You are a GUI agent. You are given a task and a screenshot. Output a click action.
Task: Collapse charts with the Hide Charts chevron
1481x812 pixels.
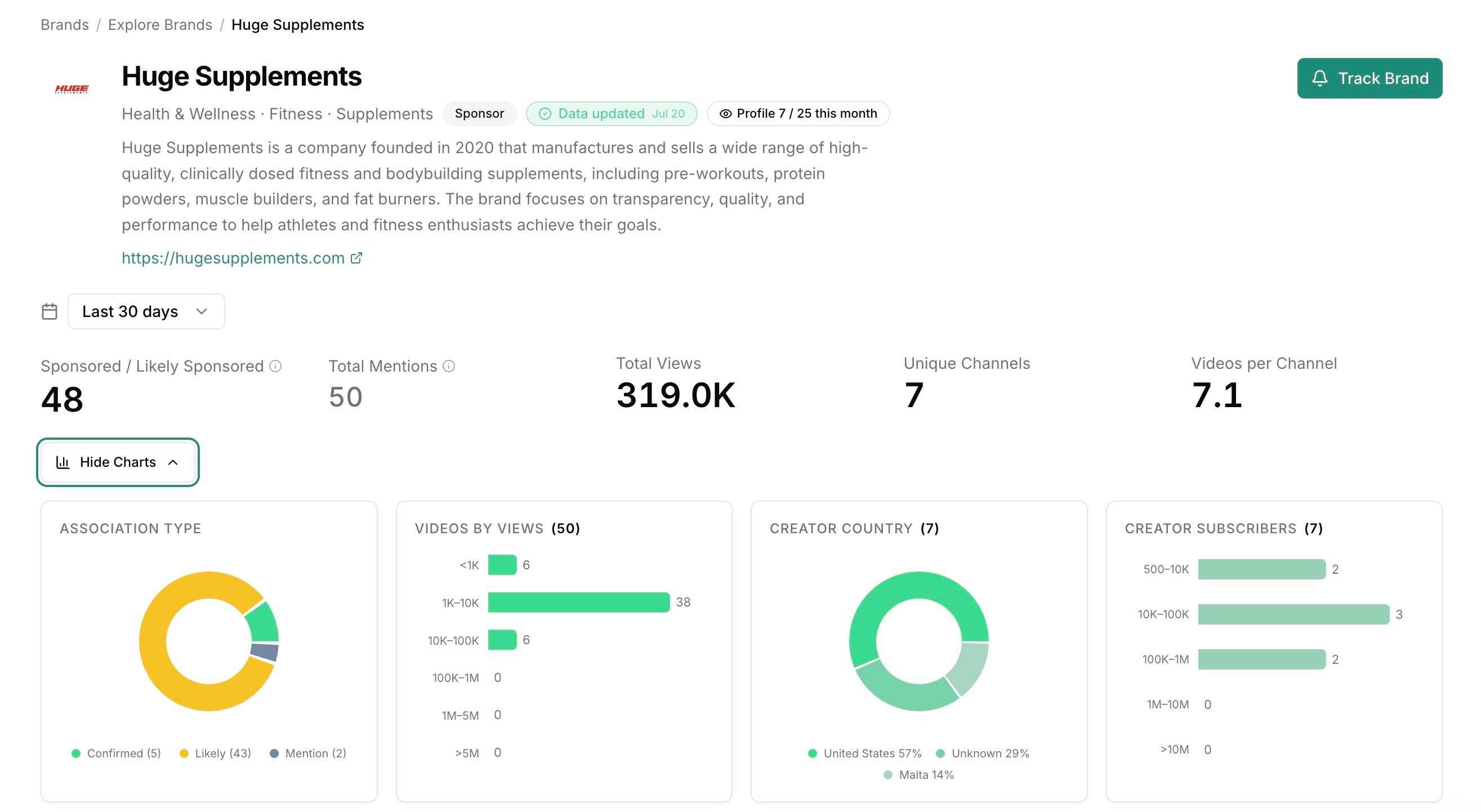click(173, 462)
